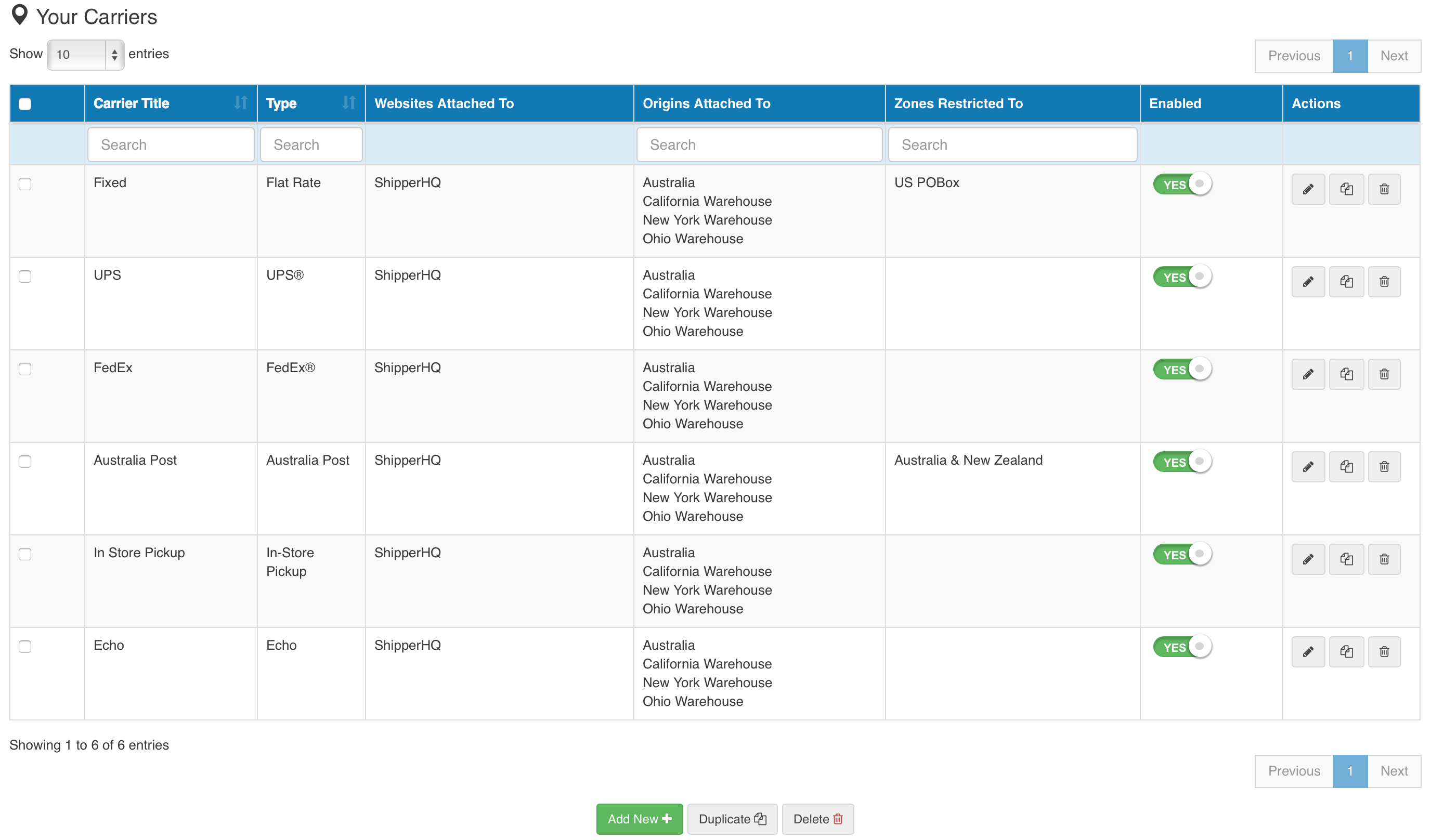Delete the FedEx carrier trash icon
1431x840 pixels.
click(1384, 374)
